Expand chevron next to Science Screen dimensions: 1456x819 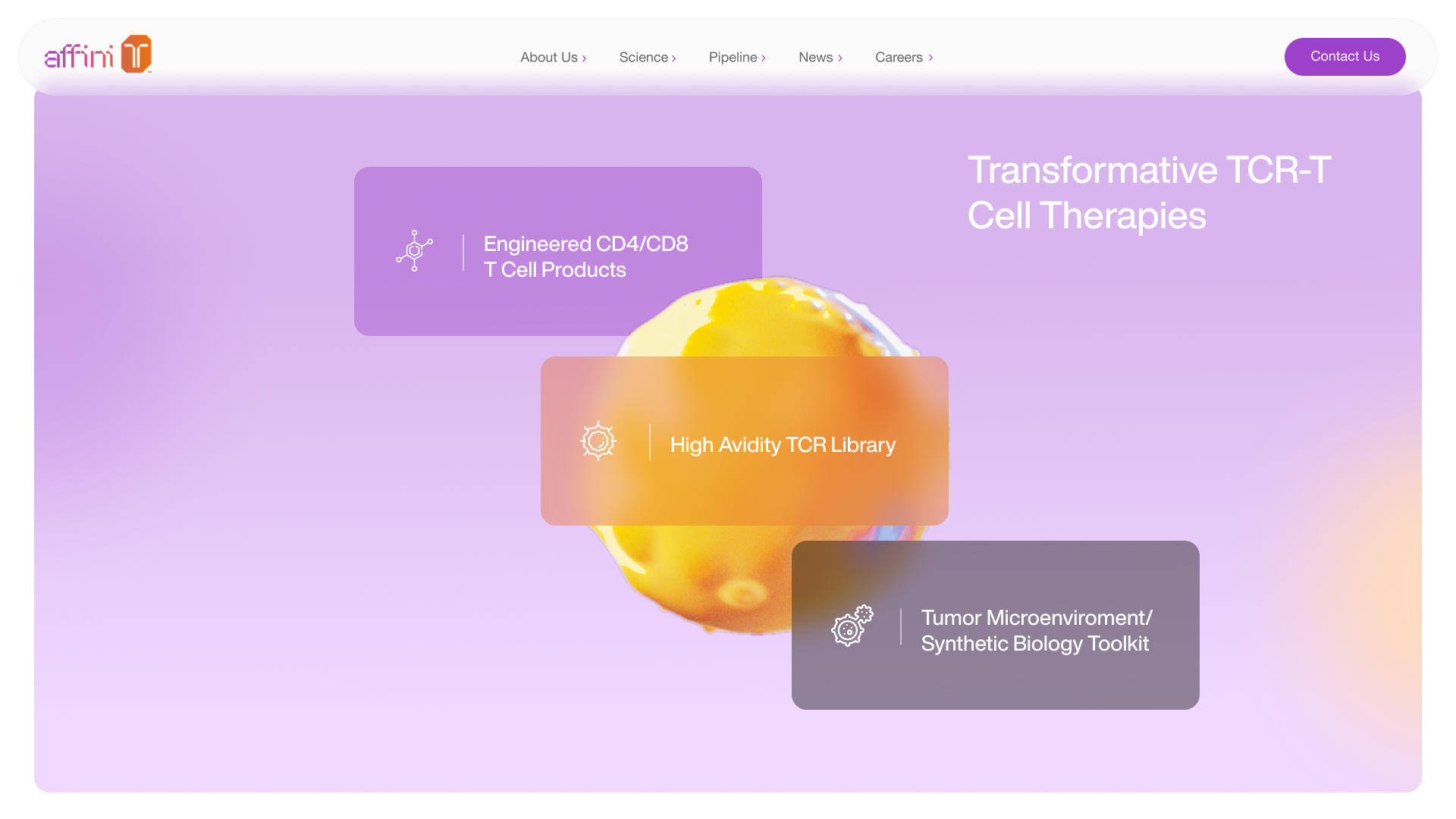[x=673, y=58]
